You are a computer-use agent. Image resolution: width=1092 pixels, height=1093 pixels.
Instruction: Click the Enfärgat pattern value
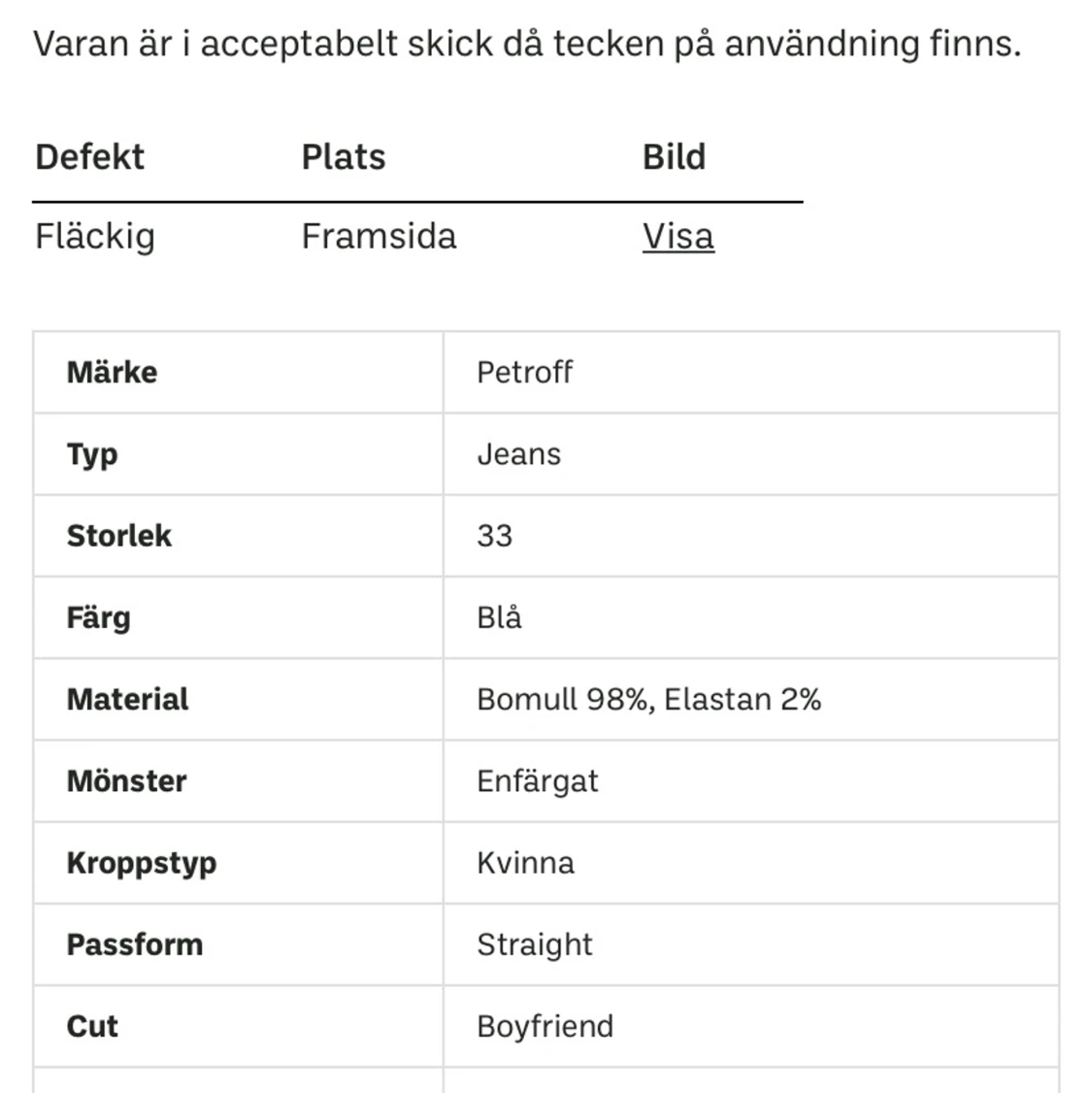tap(537, 781)
